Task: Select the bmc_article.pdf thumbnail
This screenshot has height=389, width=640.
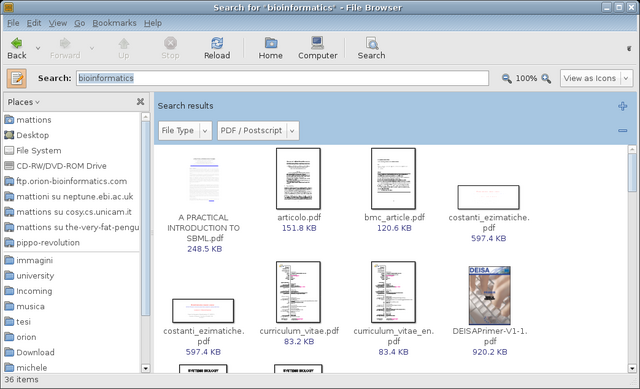Action: tap(393, 179)
